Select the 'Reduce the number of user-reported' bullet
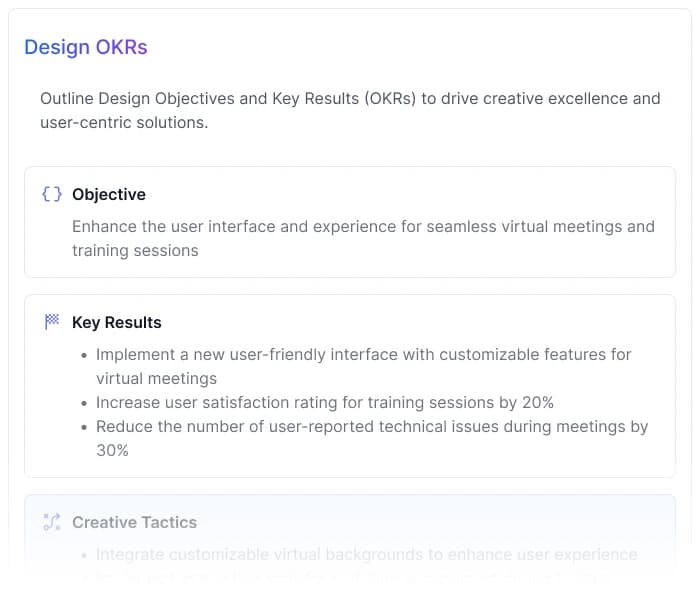The height and width of the screenshot is (600, 700). pos(372,438)
